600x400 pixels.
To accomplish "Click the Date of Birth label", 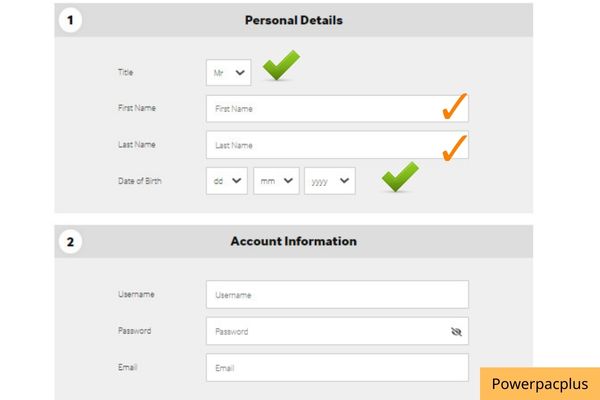I will [x=140, y=181].
